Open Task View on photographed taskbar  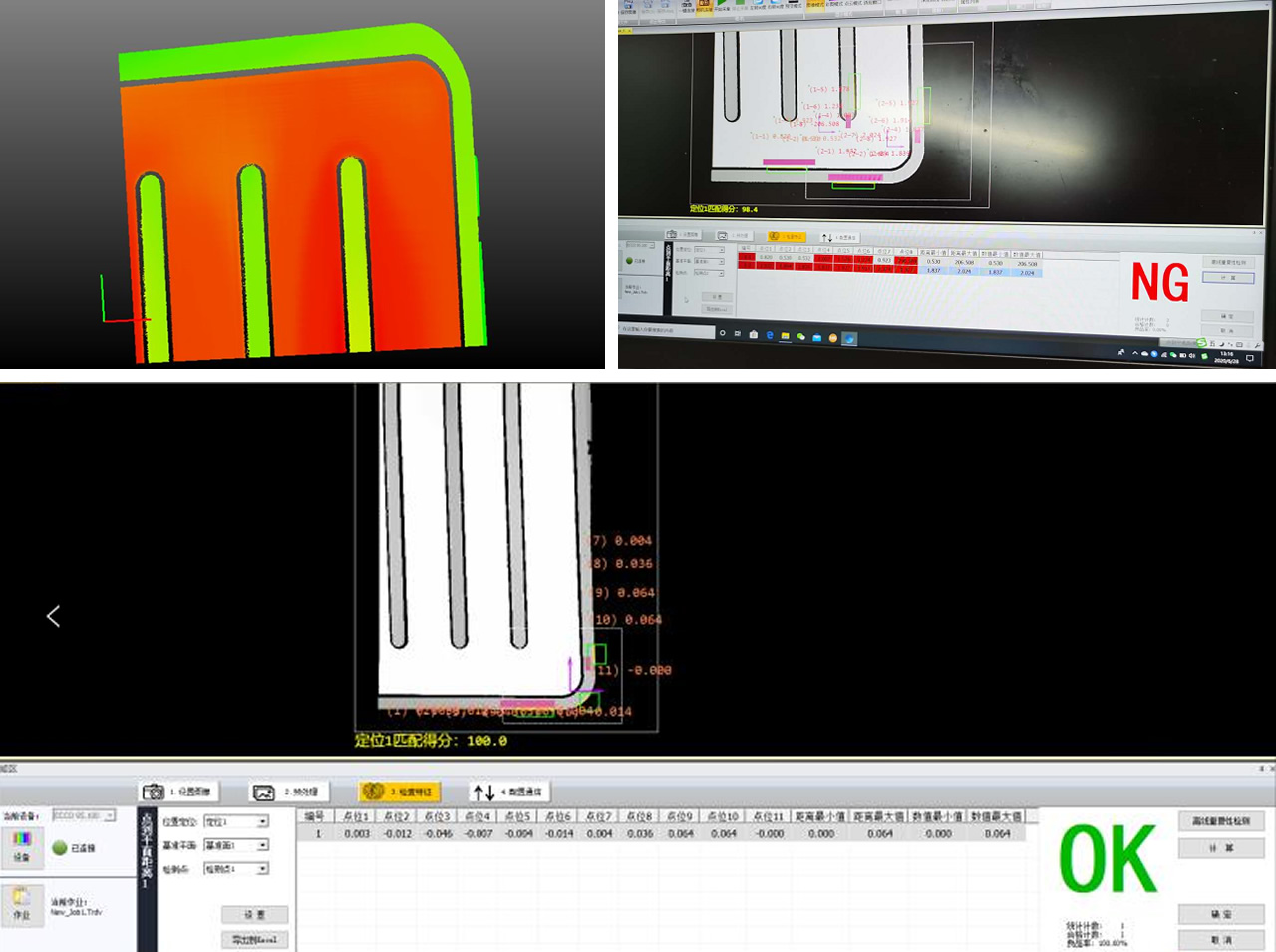(738, 333)
